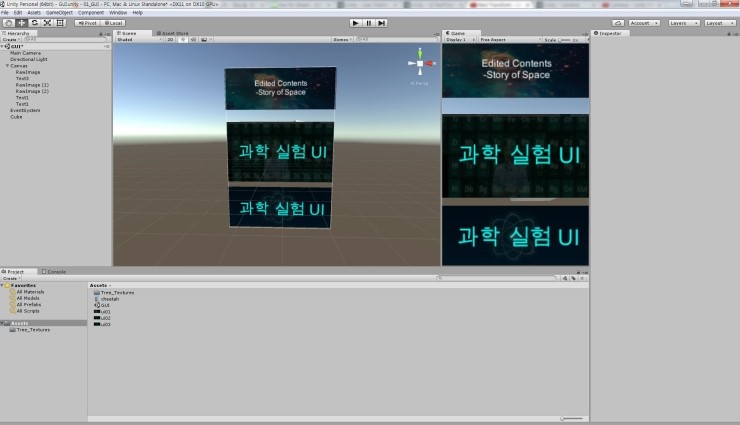Image resolution: width=740 pixels, height=425 pixels.
Task: Adjust the Project icon size slider
Action: click(571, 418)
